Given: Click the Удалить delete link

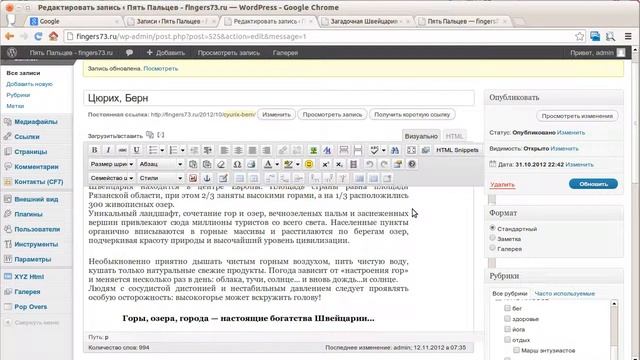Looking at the screenshot, I should point(502,184).
